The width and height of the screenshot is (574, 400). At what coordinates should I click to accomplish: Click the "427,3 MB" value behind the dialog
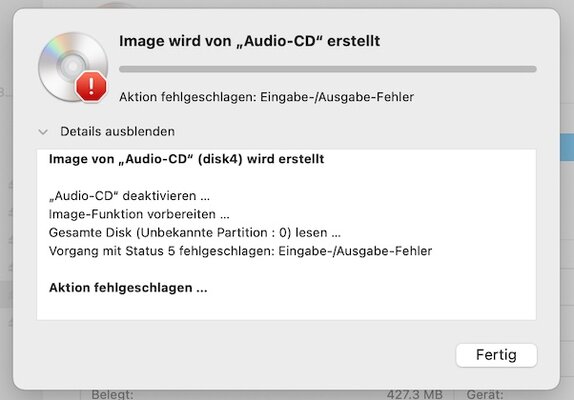415,395
